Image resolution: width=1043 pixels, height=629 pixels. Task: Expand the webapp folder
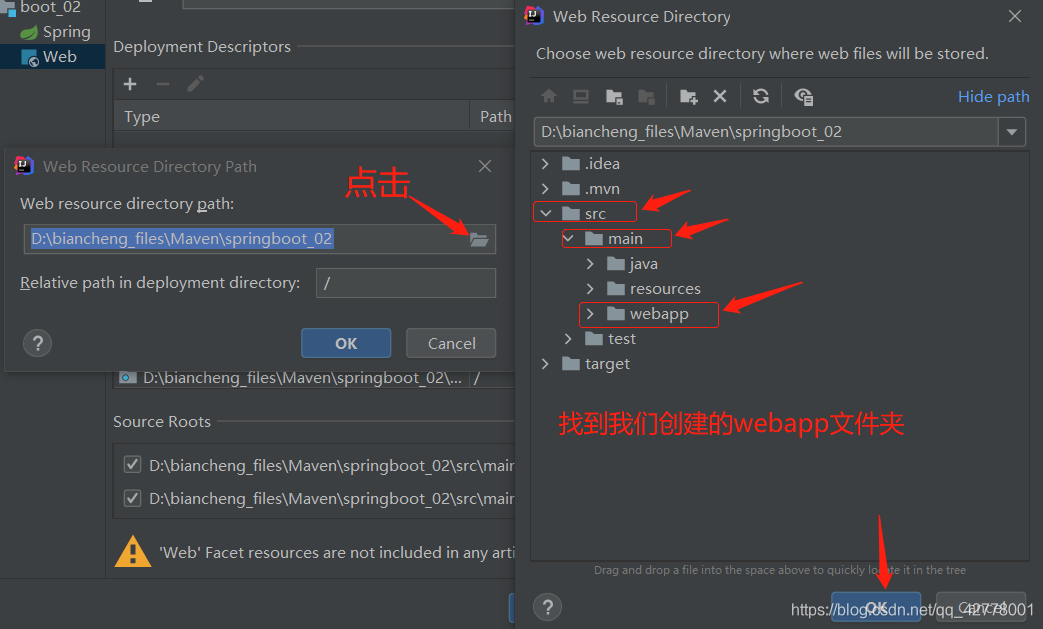pos(590,314)
